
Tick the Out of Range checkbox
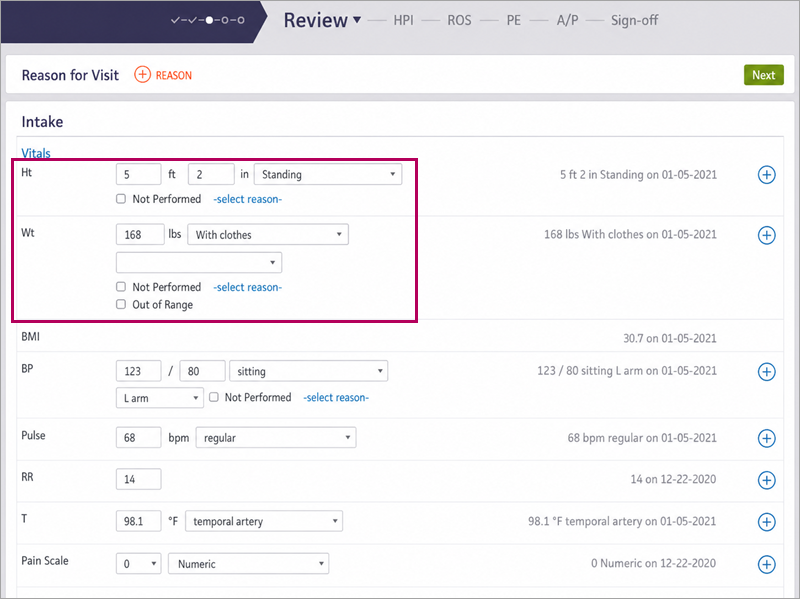pyautogui.click(x=121, y=305)
